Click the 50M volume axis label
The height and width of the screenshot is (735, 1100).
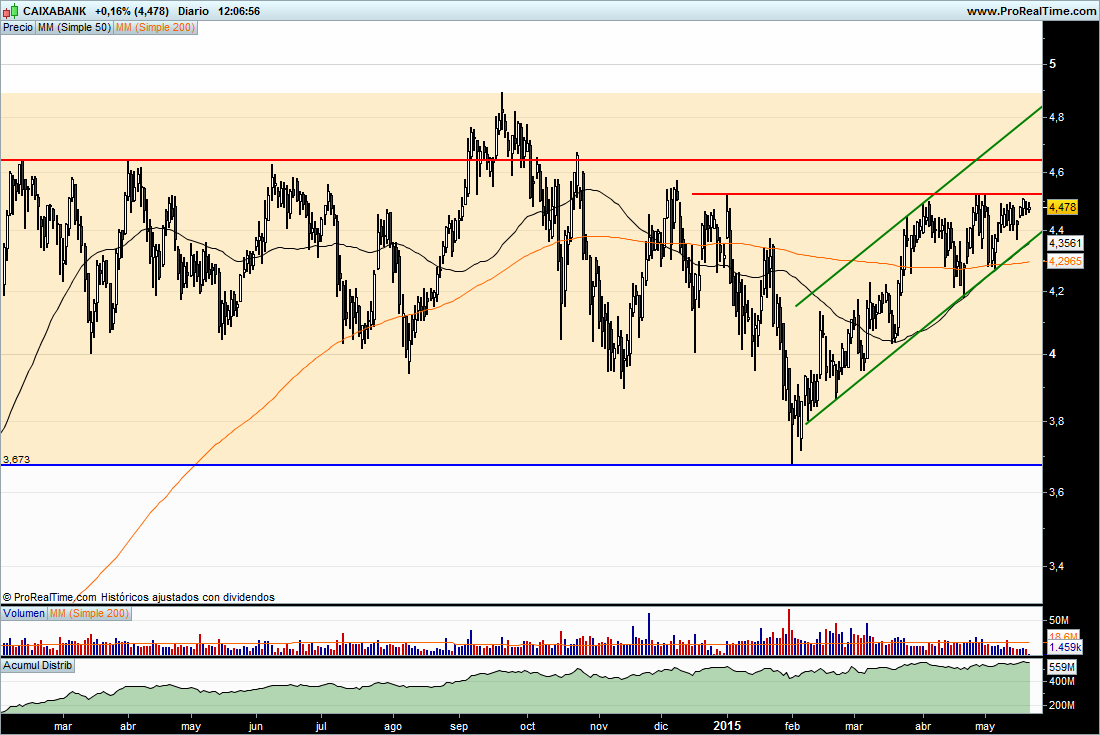tap(1059, 620)
